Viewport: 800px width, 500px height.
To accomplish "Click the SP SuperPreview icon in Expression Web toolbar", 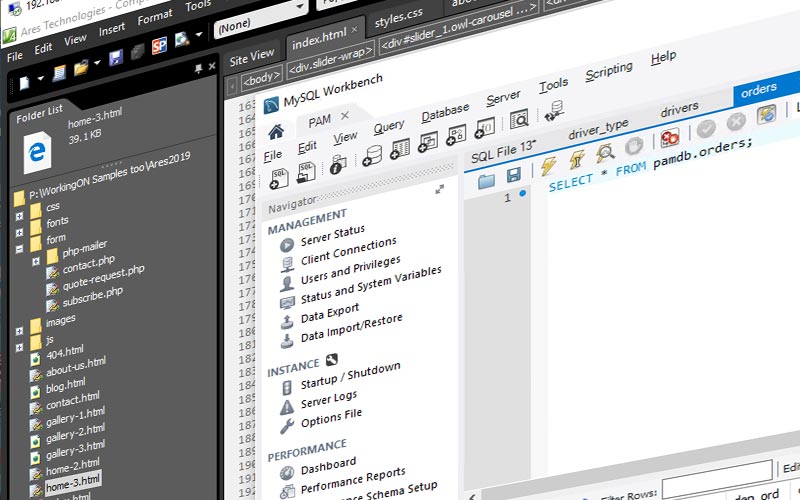I will tap(159, 46).
